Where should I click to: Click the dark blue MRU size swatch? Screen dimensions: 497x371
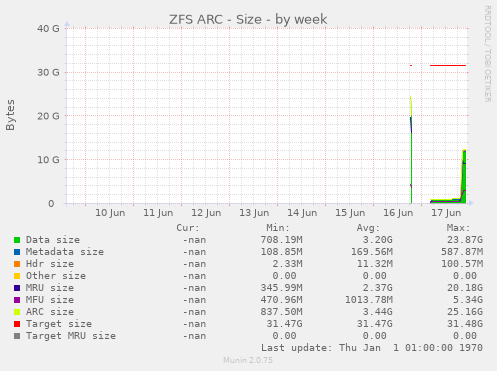pyautogui.click(x=17, y=288)
